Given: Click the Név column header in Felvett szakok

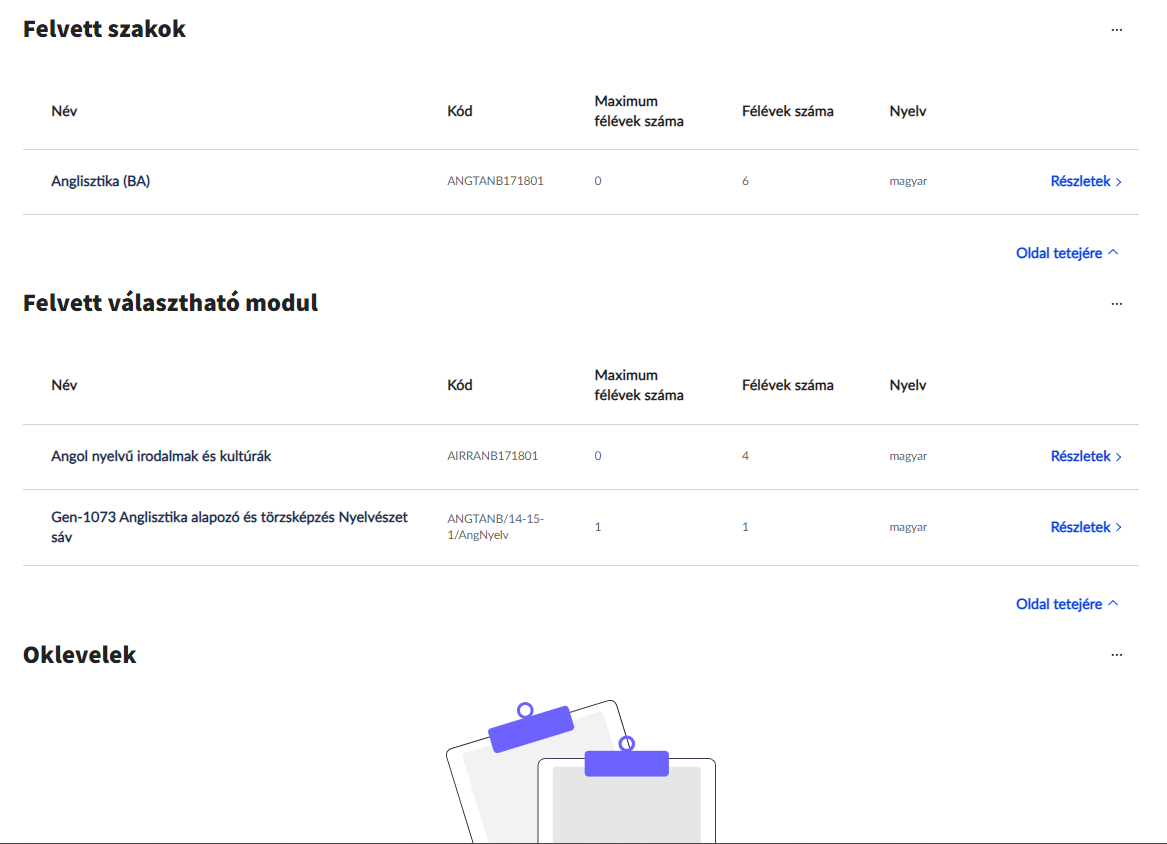Looking at the screenshot, I should (x=64, y=111).
